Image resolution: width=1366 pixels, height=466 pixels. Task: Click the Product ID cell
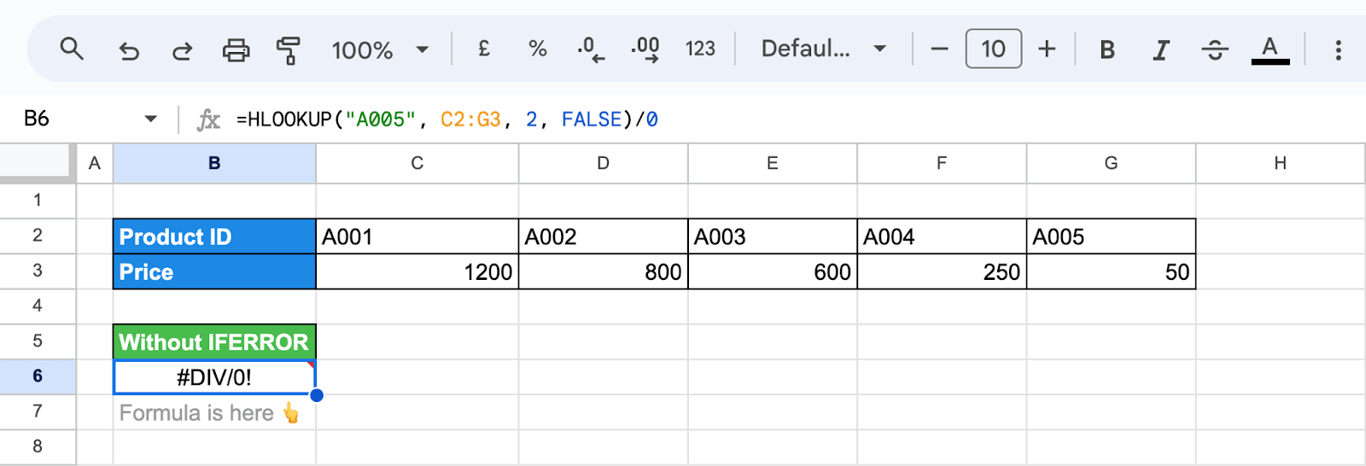tap(215, 236)
